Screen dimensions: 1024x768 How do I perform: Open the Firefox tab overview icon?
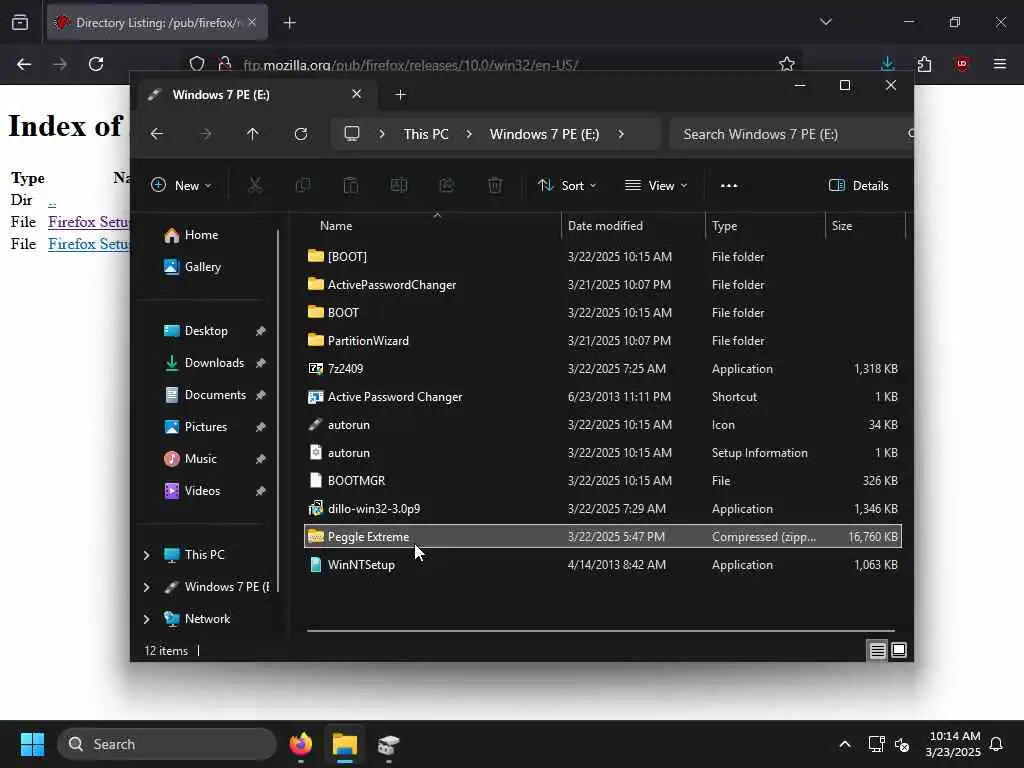[x=20, y=23]
